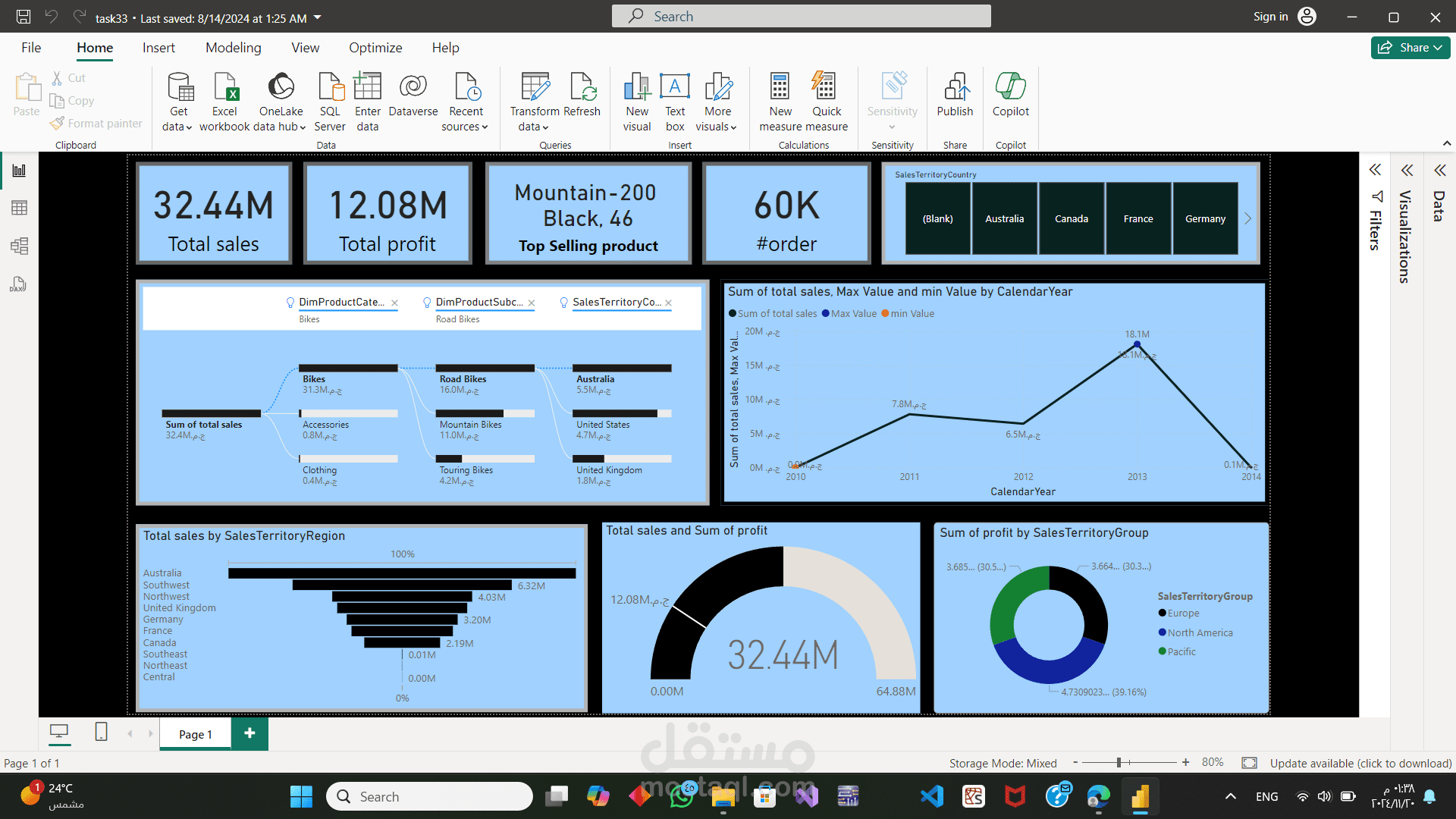The width and height of the screenshot is (1456, 819).
Task: Select the DAX query view icon
Action: (17, 284)
